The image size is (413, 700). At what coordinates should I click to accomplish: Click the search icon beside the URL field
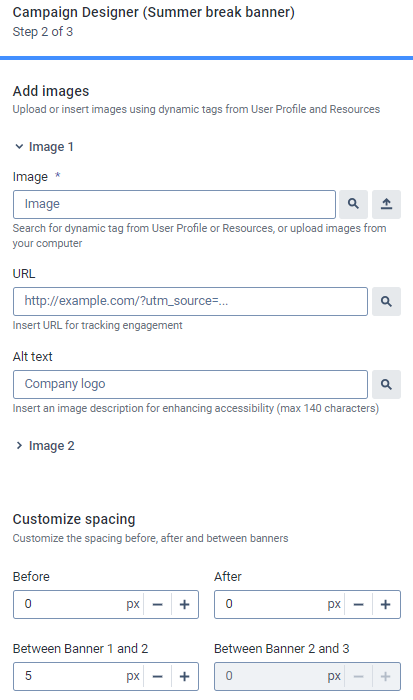click(x=386, y=301)
